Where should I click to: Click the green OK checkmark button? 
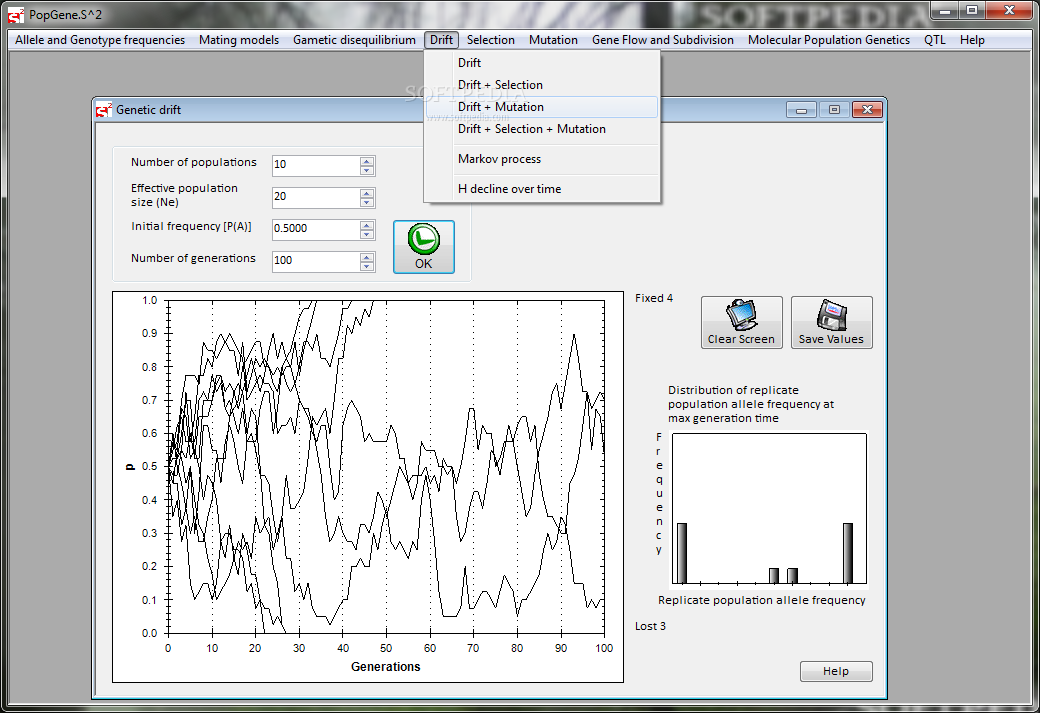423,247
